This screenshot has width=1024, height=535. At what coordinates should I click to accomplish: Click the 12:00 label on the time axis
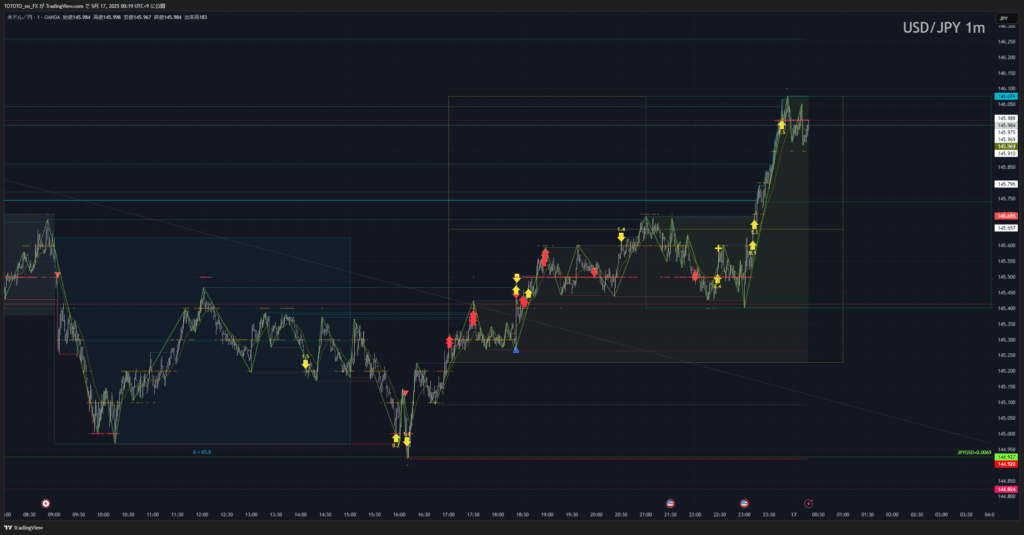(x=202, y=515)
